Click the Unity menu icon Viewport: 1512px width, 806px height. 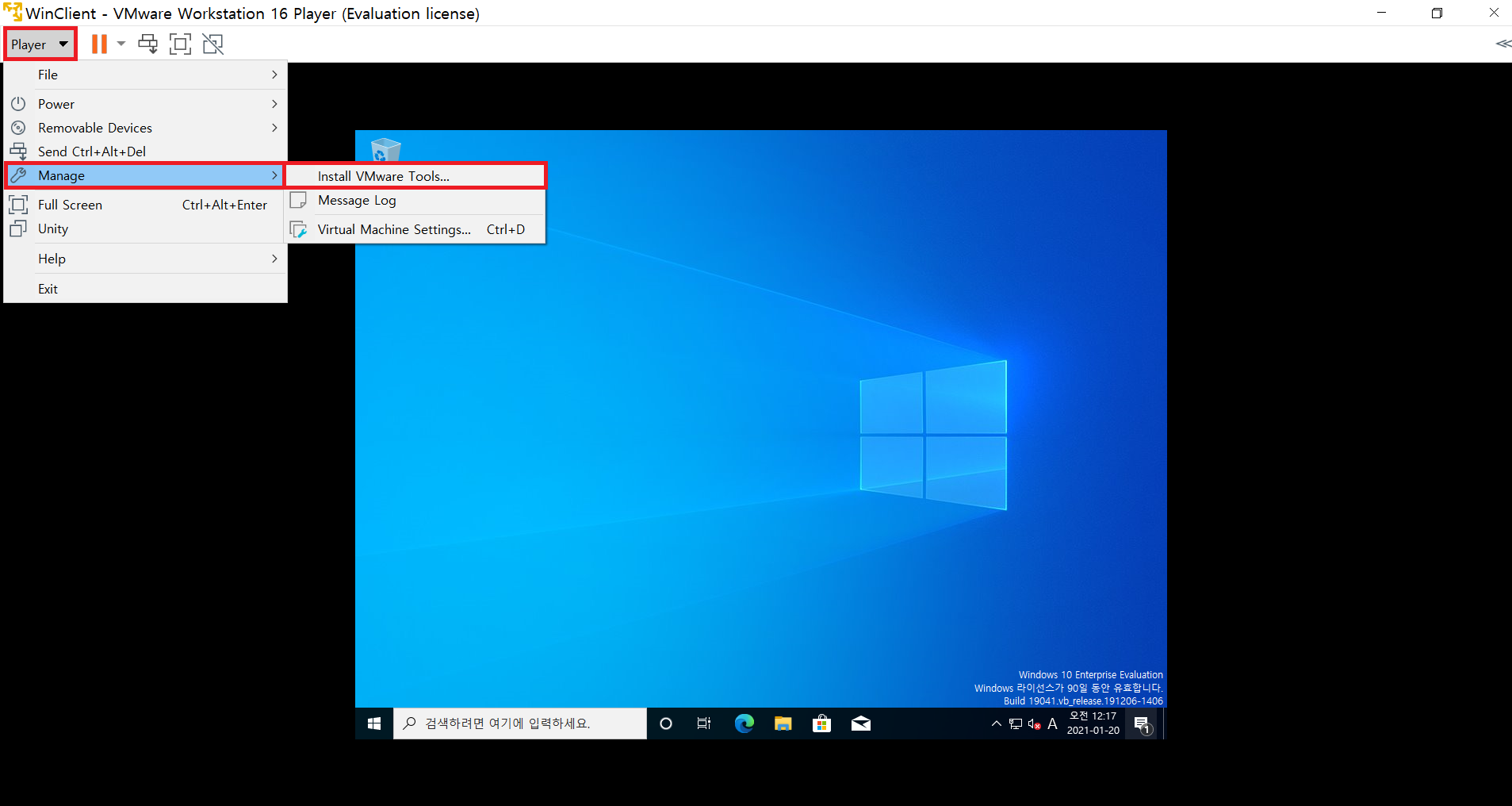click(x=18, y=228)
